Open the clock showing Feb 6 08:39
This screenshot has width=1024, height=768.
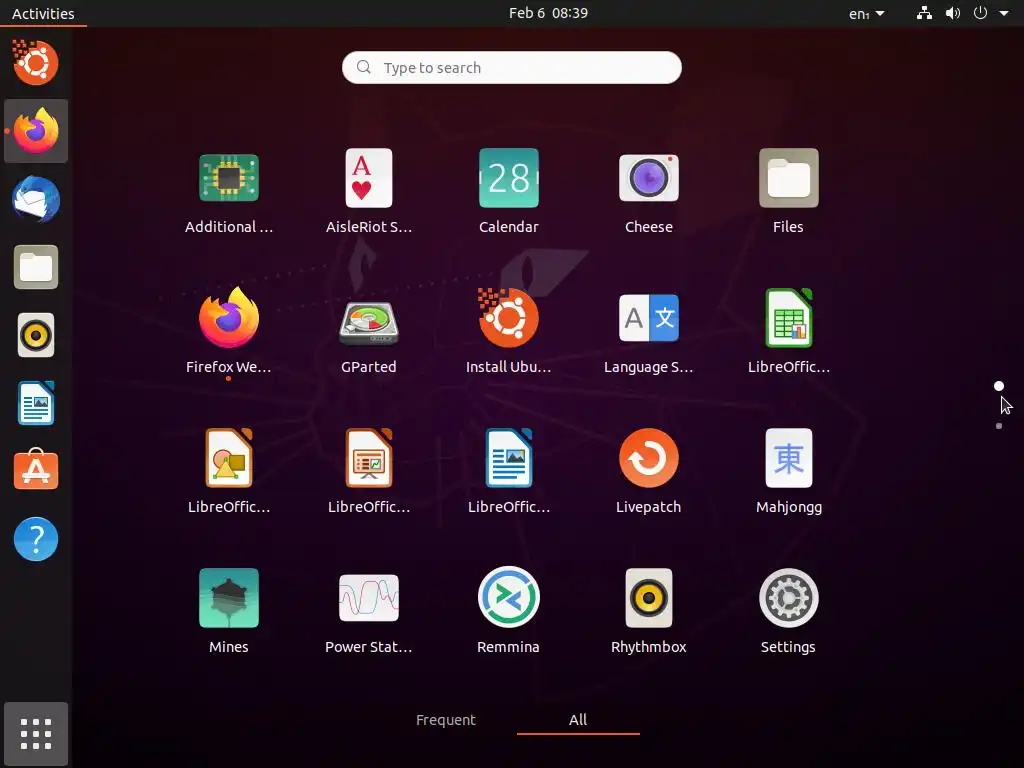(x=549, y=13)
